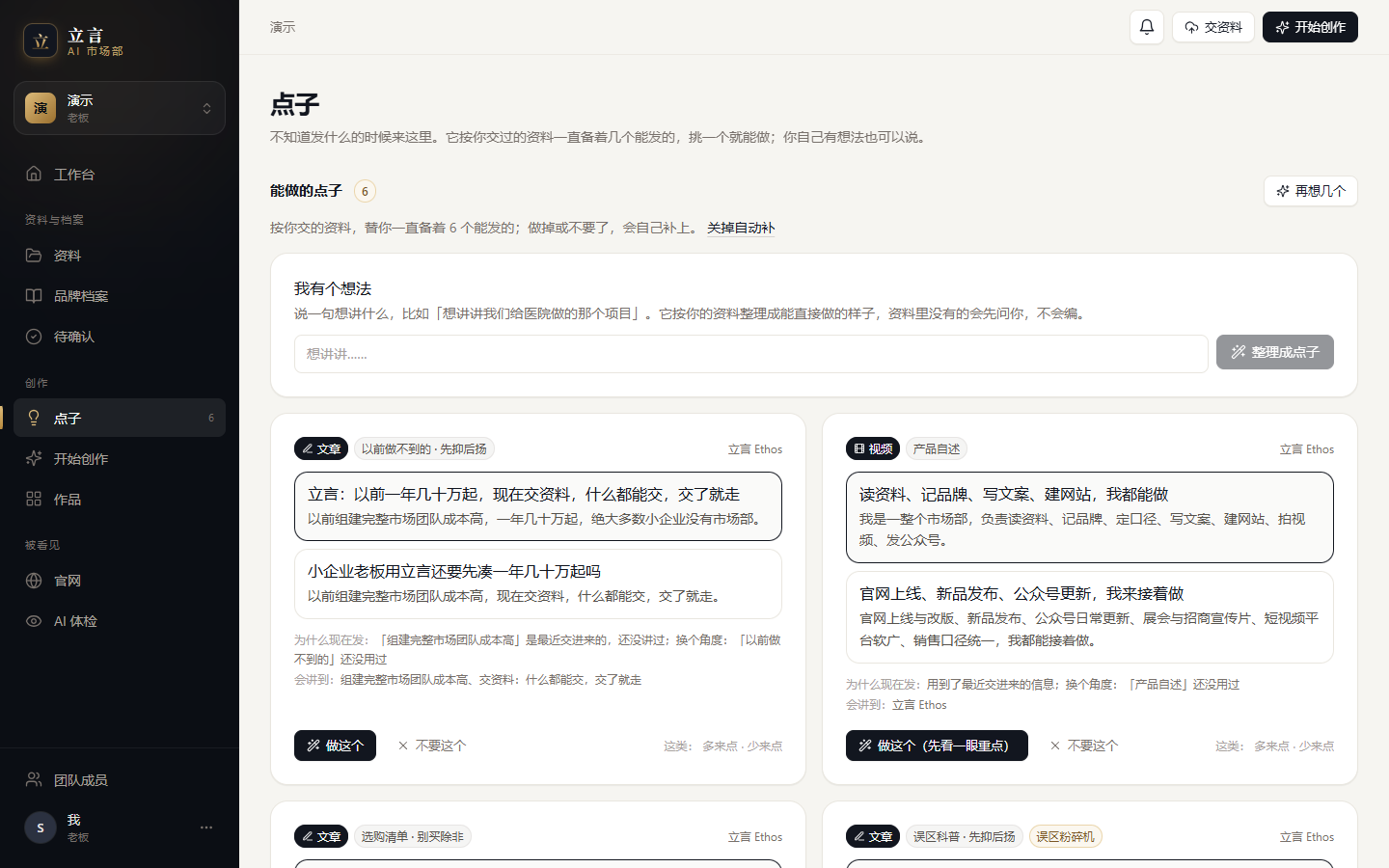Click the 产品自述 tag
Screen dimensions: 1389x868
tap(937, 448)
